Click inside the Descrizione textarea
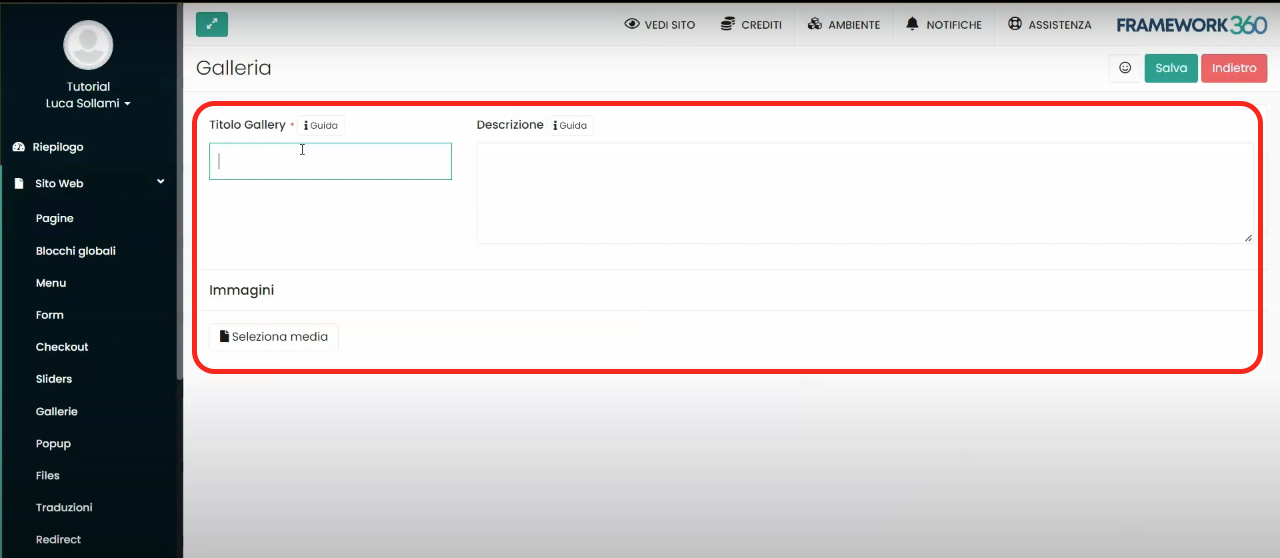The width and height of the screenshot is (1280, 558). coord(865,193)
